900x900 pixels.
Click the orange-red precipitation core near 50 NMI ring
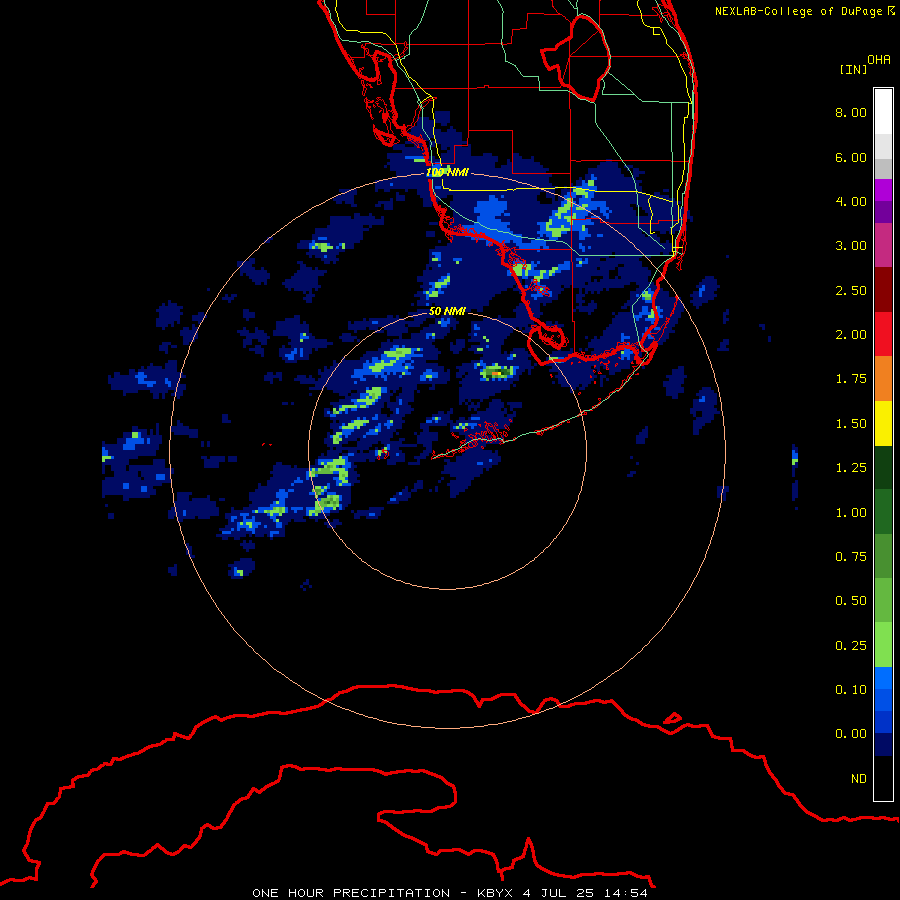point(496,374)
